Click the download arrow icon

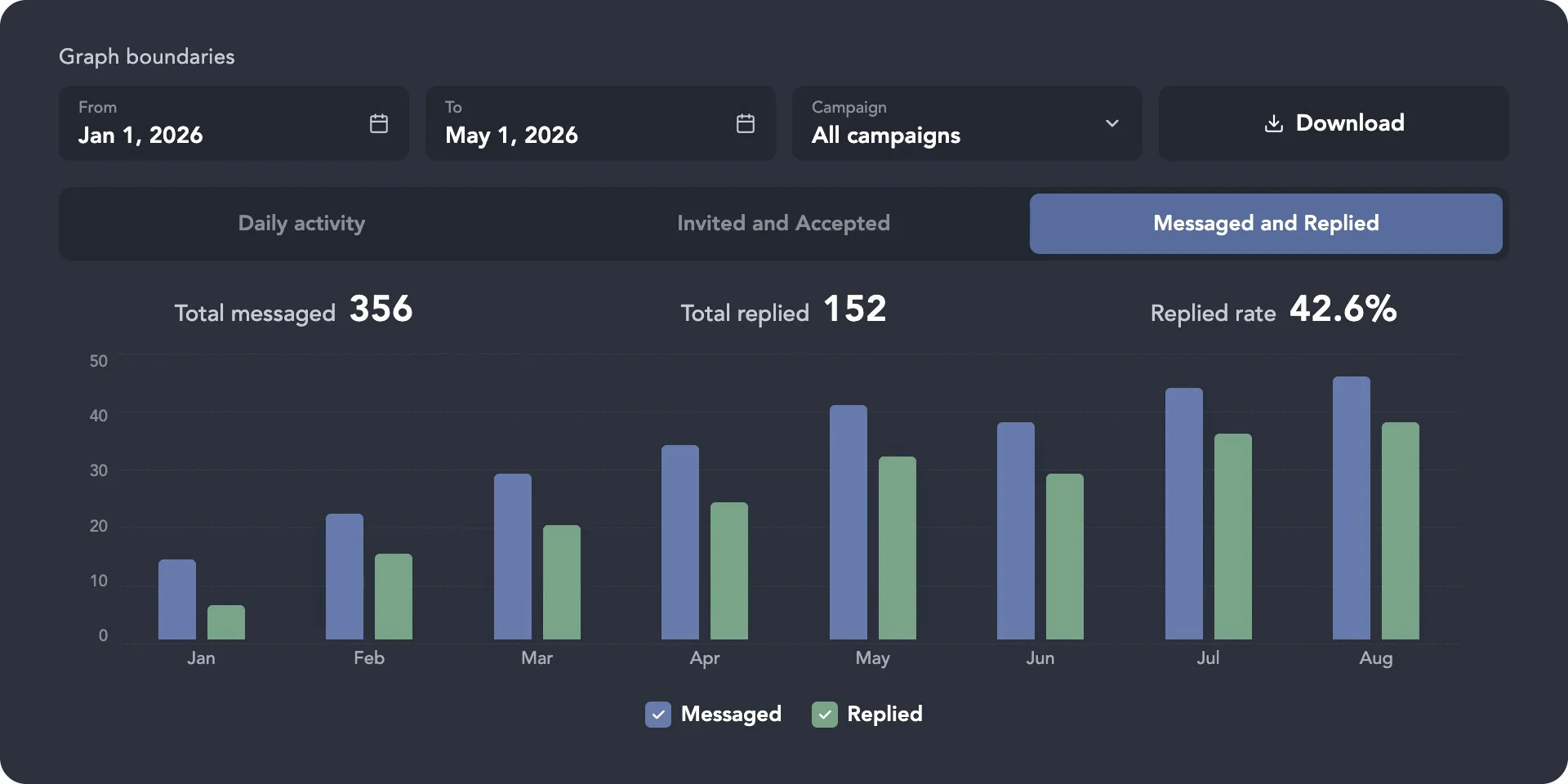(1273, 123)
